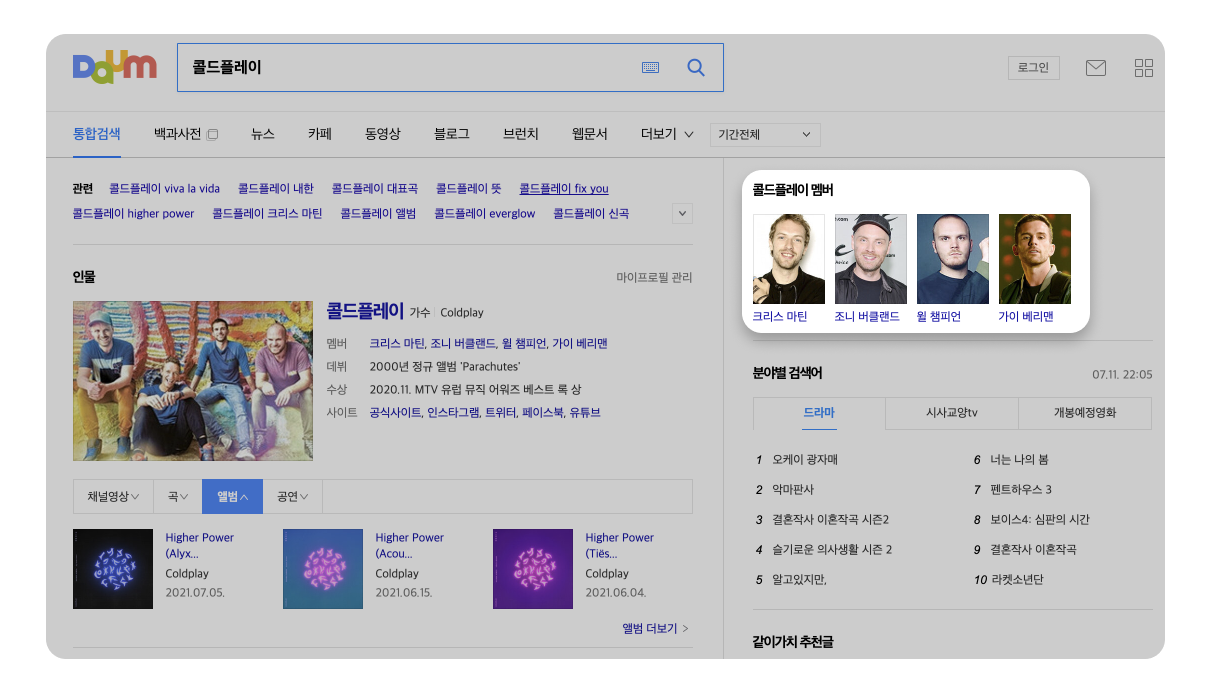Click 마이프로필 관리 link

click(654, 277)
